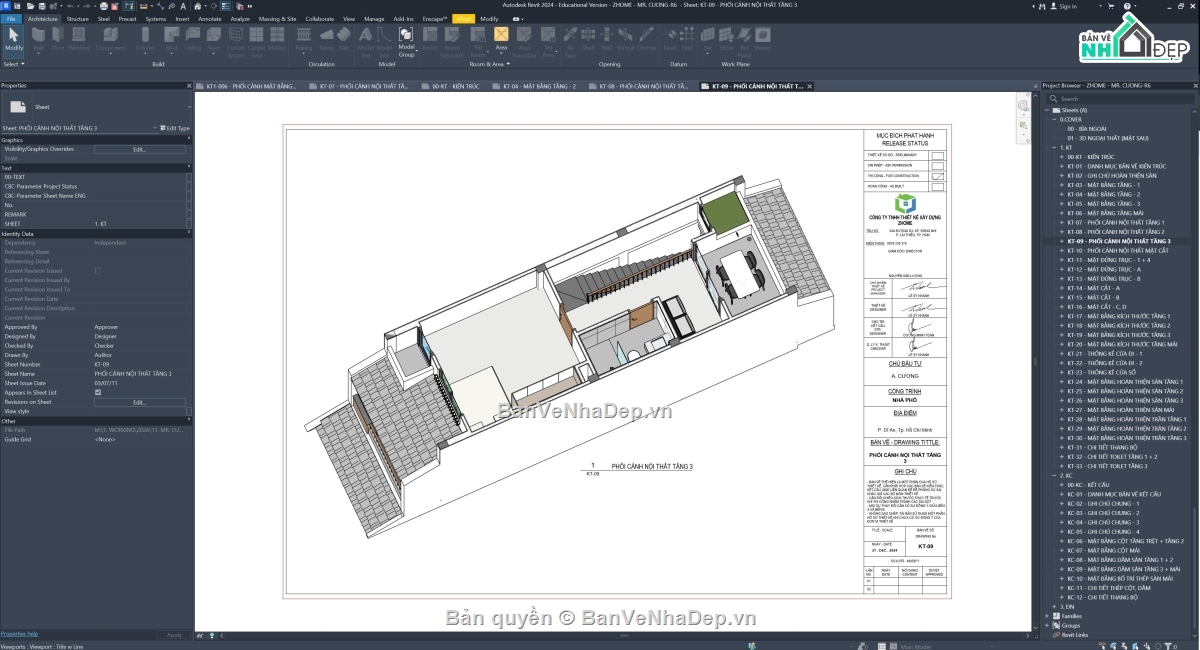This screenshot has width=1200, height=650.
Task: Collapse the 1. KT sheet group
Action: click(1054, 147)
